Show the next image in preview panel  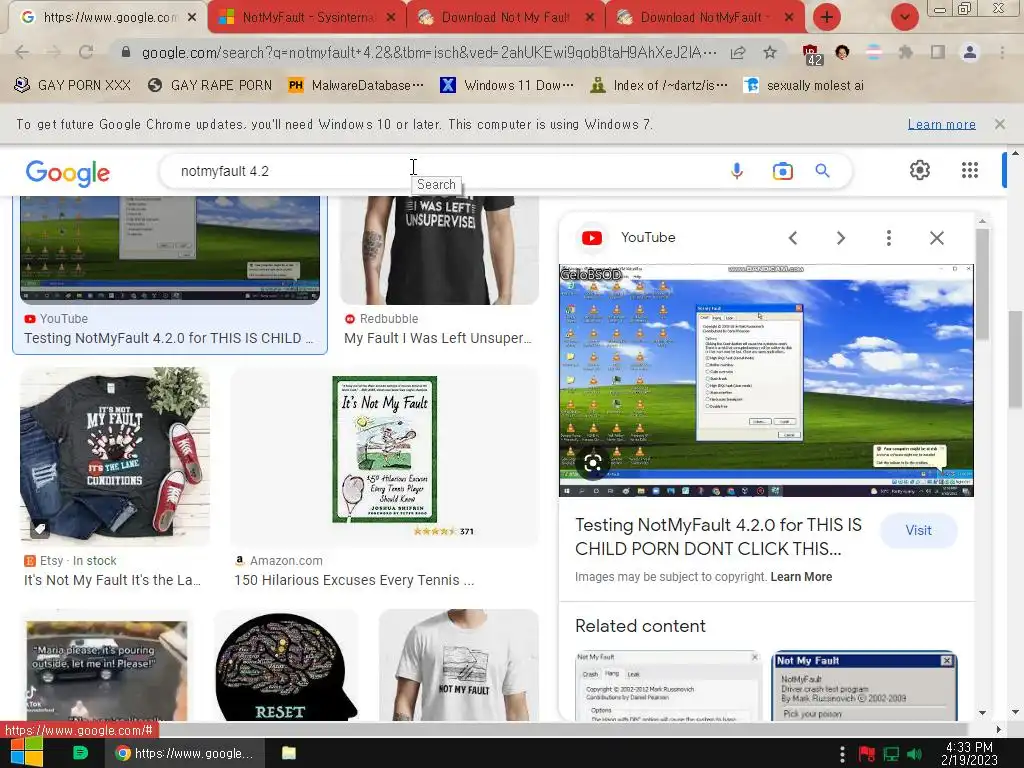pos(840,238)
